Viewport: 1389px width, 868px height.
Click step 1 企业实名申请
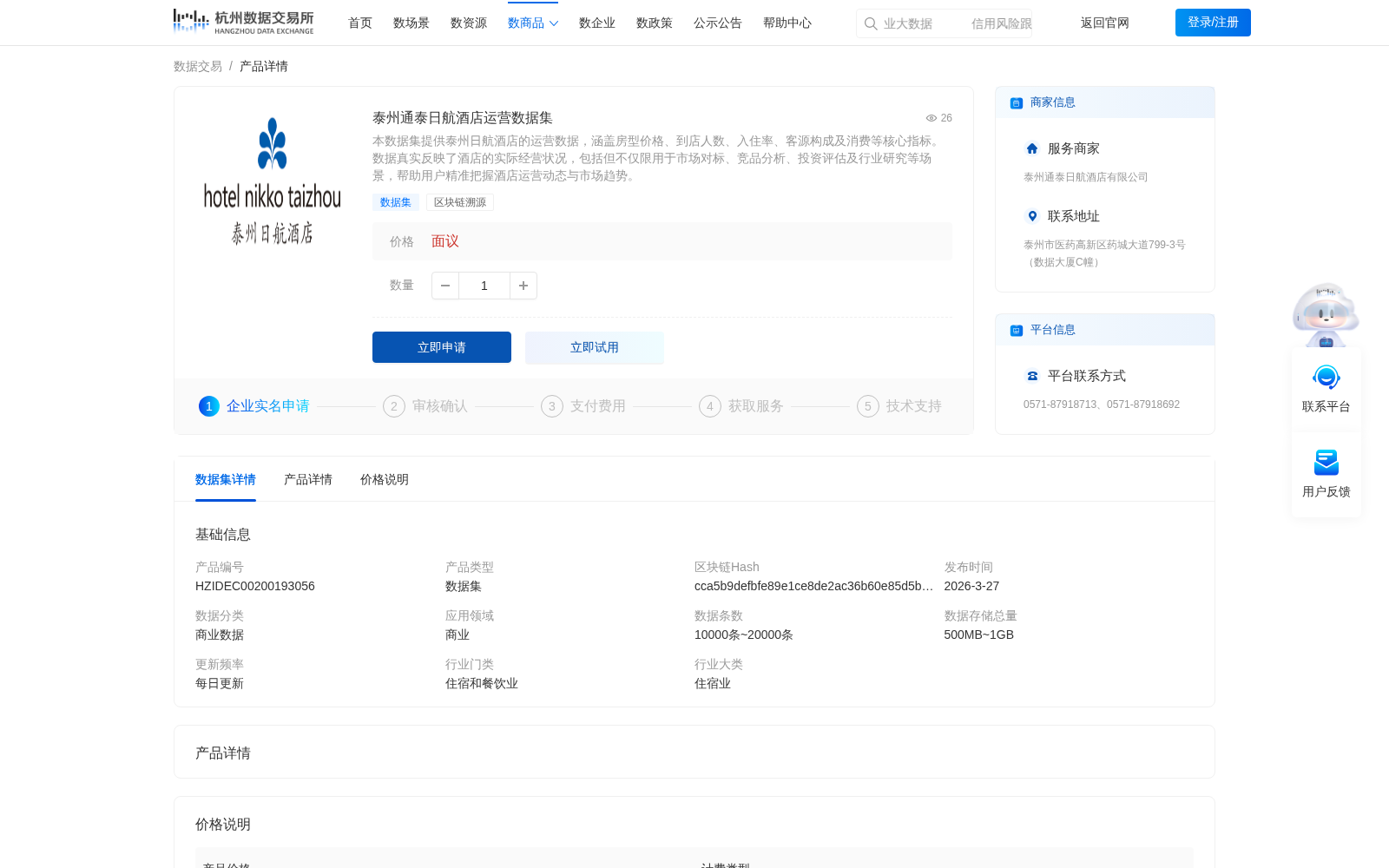pyautogui.click(x=254, y=406)
